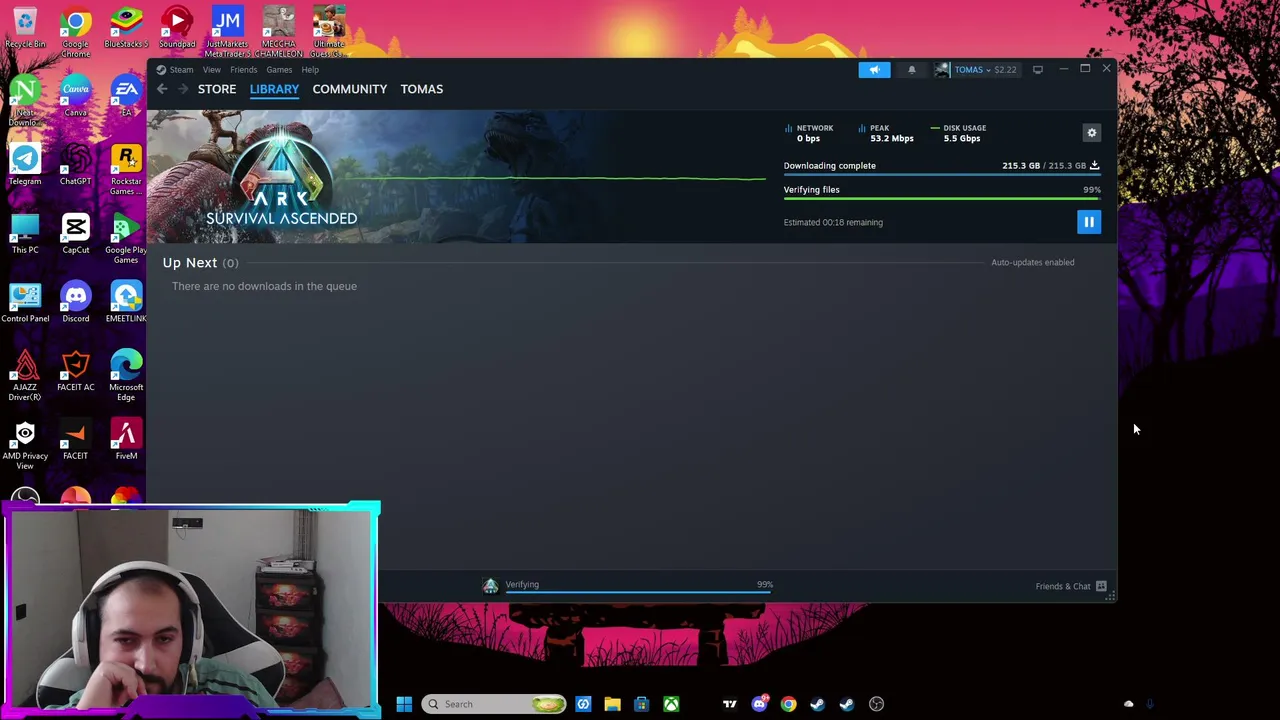1280x720 pixels.
Task: Select the CapCut desktop shortcut
Action: click(x=75, y=235)
